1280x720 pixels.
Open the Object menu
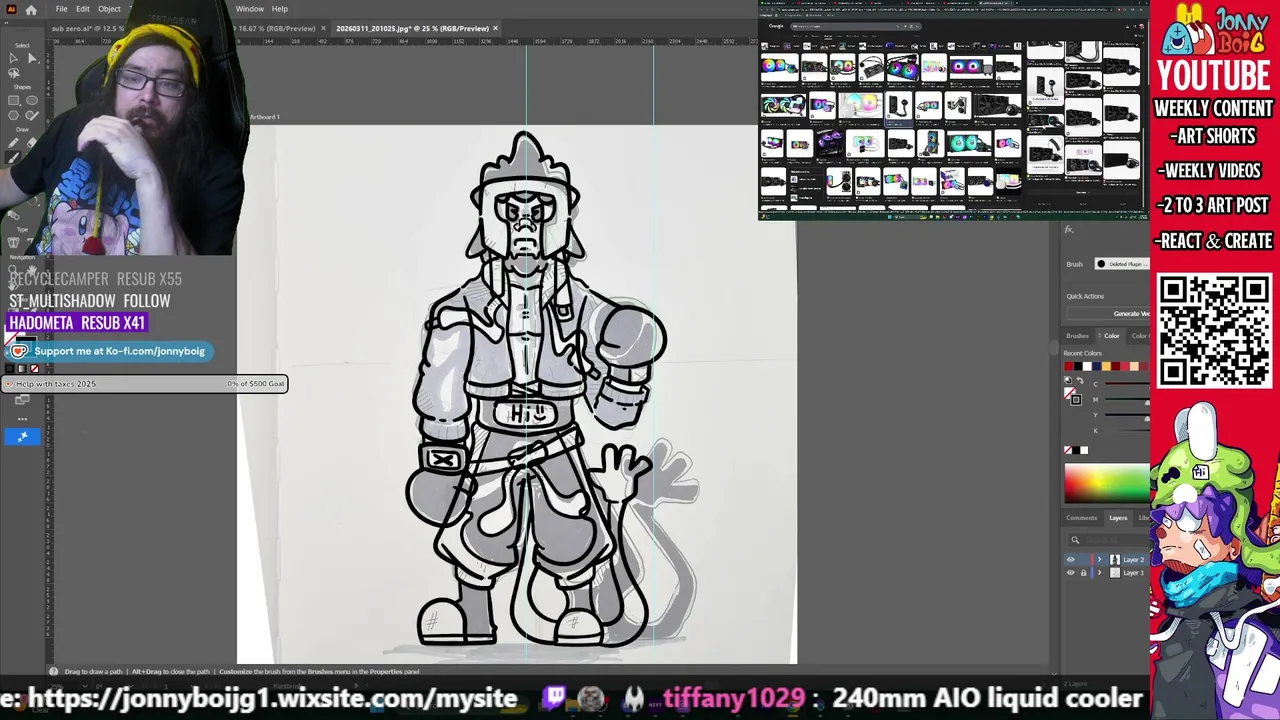click(109, 9)
